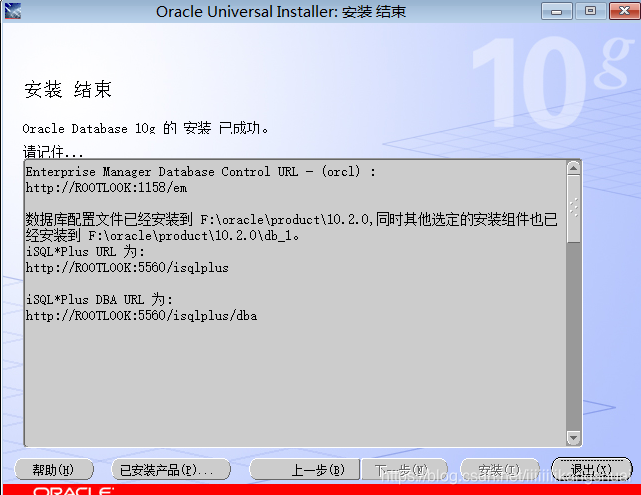Image resolution: width=641 pixels, height=495 pixels.
Task: Click the scrollbar down arrow
Action: [x=574, y=438]
